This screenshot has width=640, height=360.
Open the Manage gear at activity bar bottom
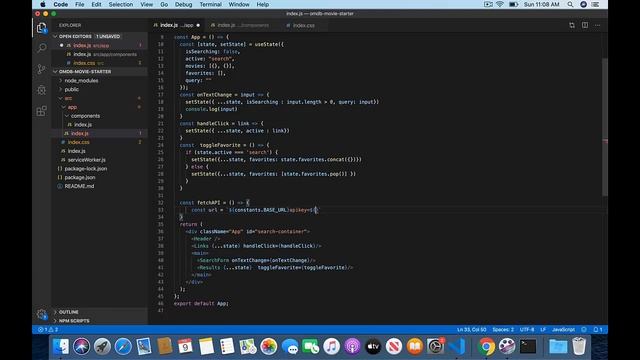[x=41, y=314]
